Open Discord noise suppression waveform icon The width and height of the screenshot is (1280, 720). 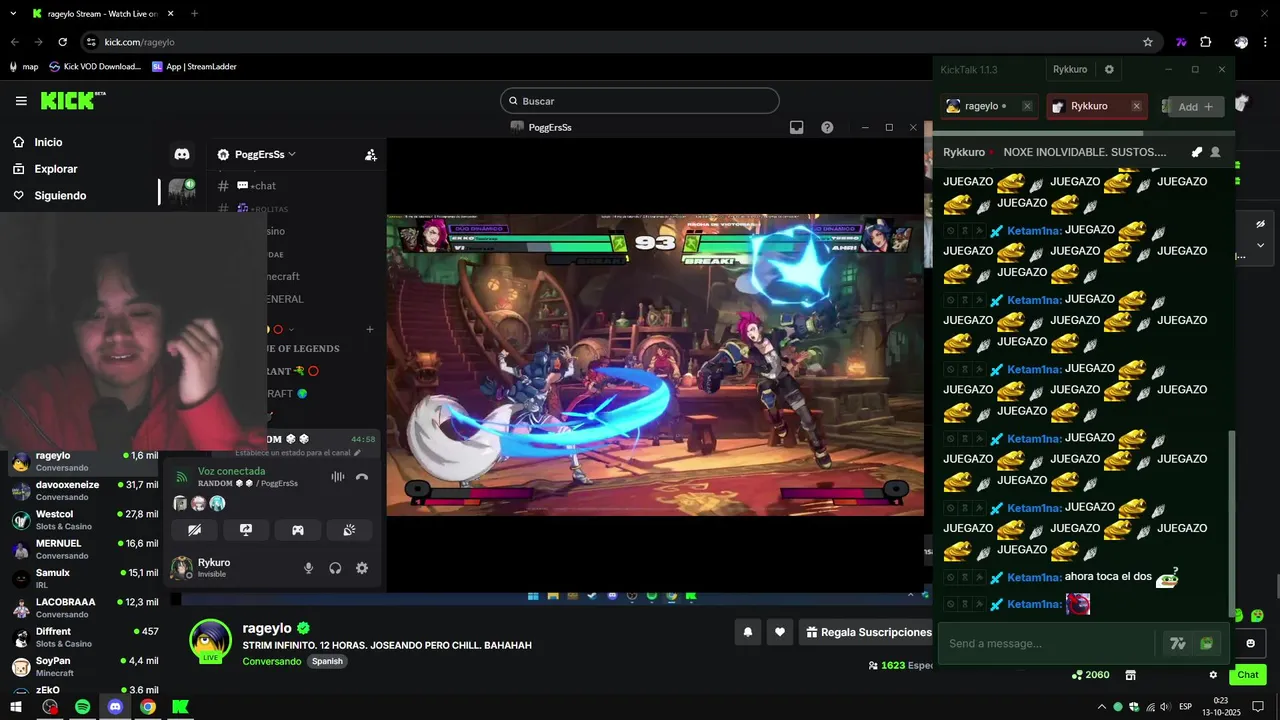tap(338, 477)
